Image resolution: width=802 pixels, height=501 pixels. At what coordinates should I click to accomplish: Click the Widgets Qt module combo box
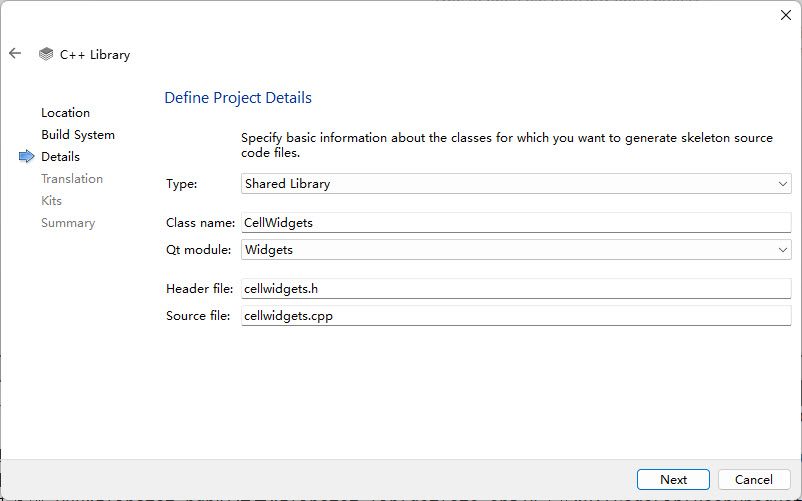pyautogui.click(x=516, y=250)
